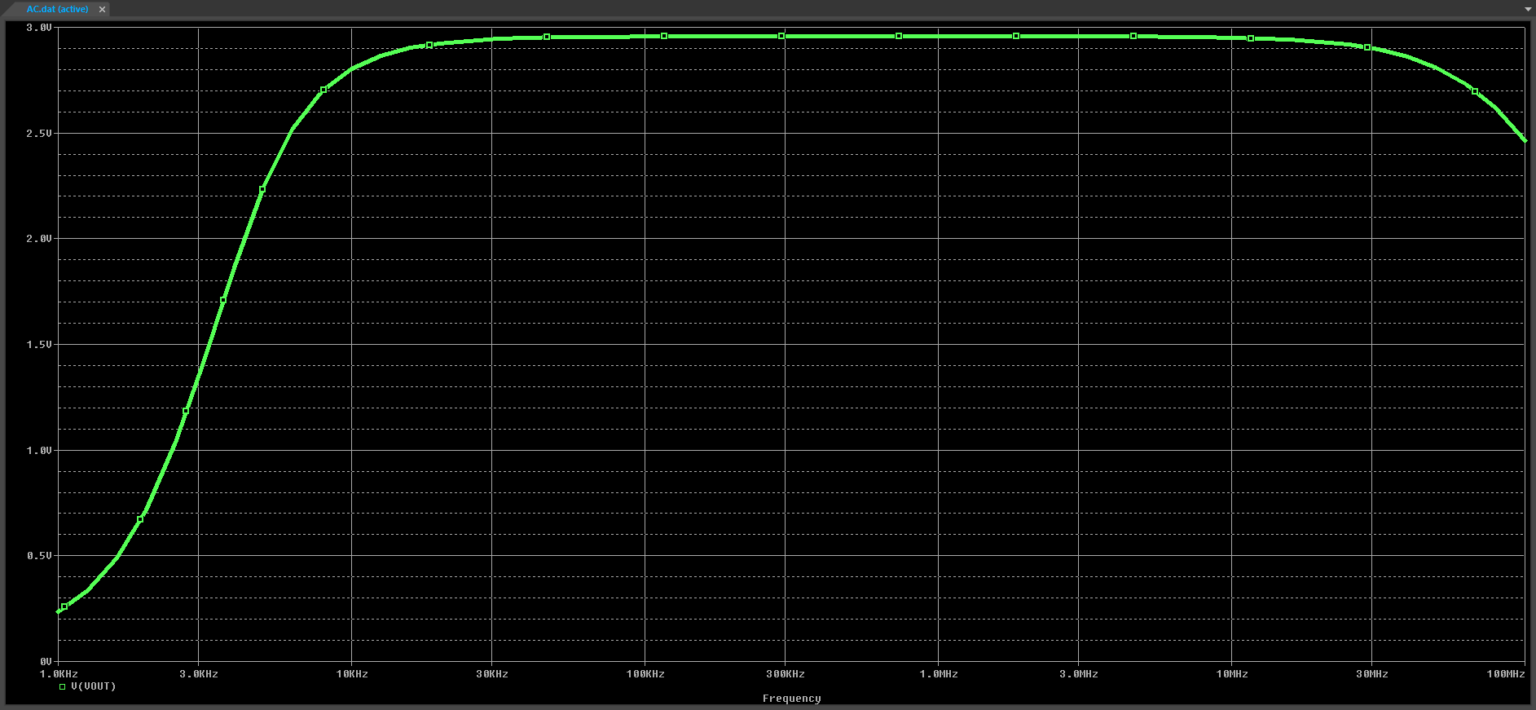Select the V(VOUT) trace name
This screenshot has height=710, width=1536.
coord(94,687)
